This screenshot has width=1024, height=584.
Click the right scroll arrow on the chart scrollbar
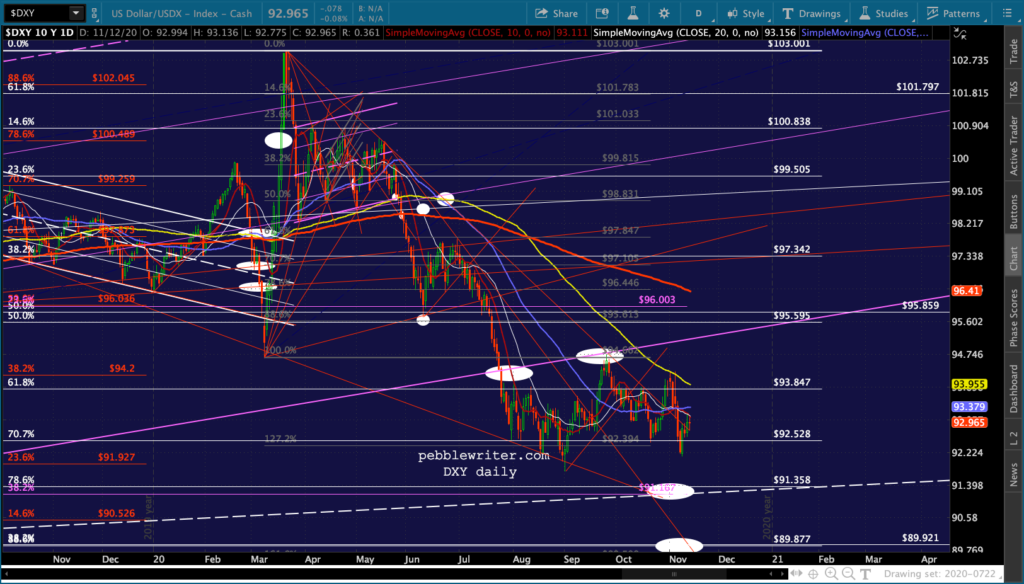782,574
